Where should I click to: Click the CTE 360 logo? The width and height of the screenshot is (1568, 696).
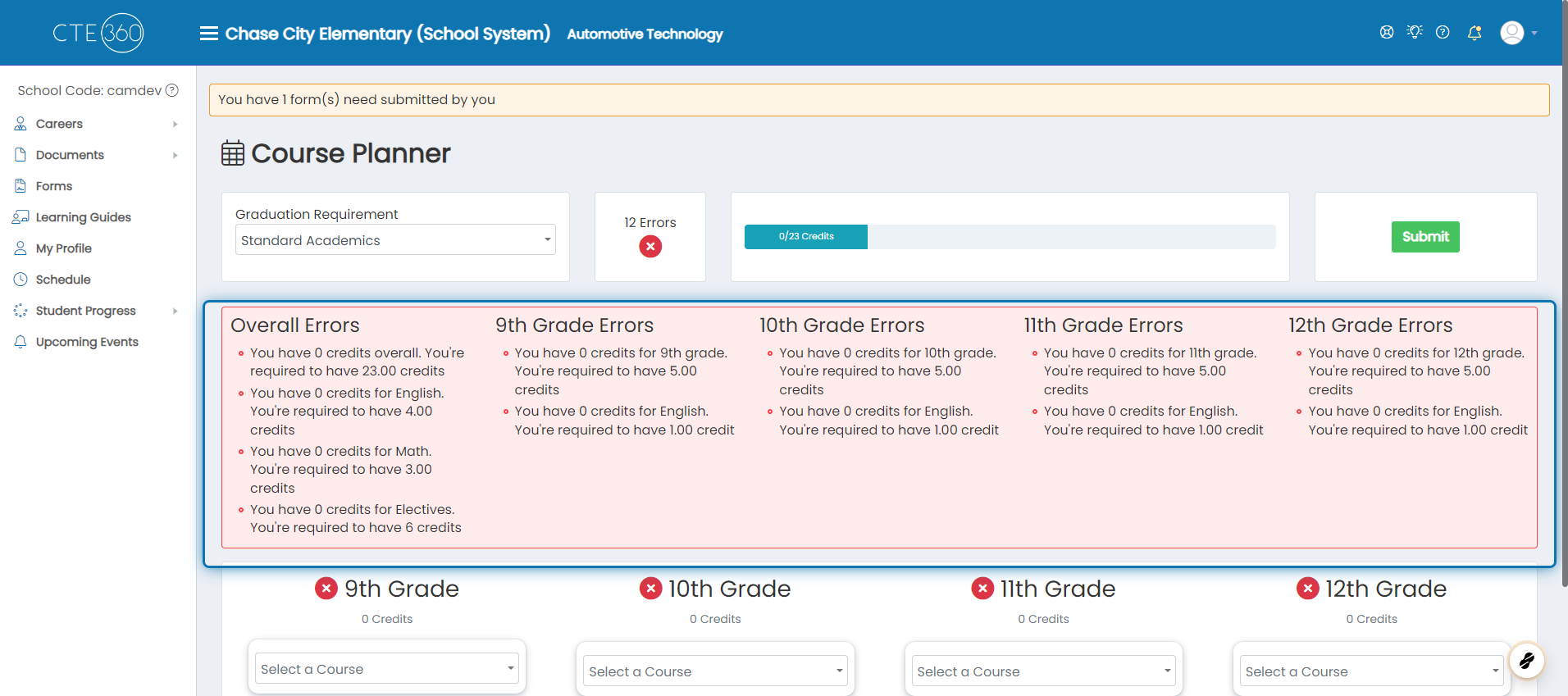(98, 33)
